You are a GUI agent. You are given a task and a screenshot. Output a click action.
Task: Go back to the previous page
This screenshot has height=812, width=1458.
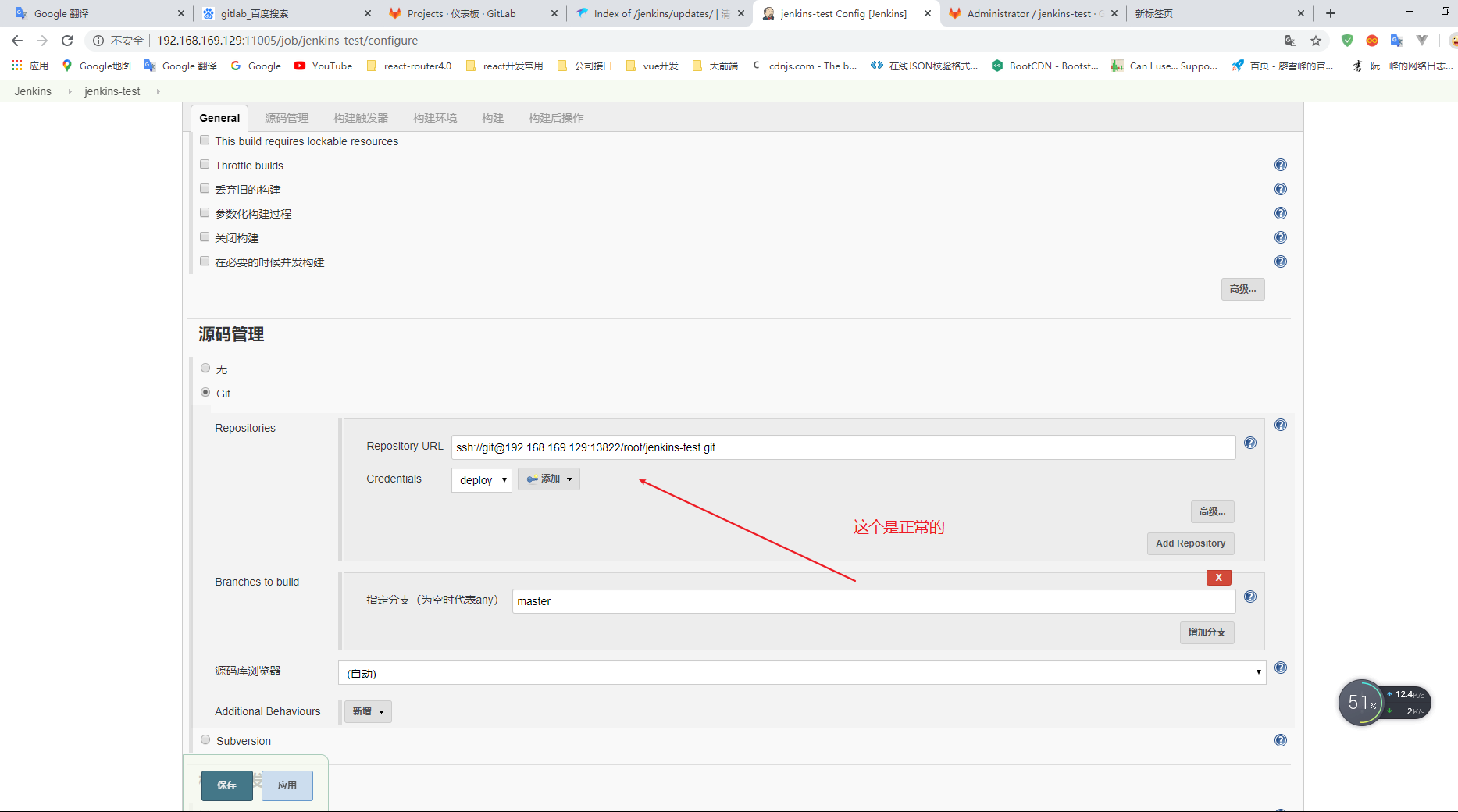(x=17, y=41)
